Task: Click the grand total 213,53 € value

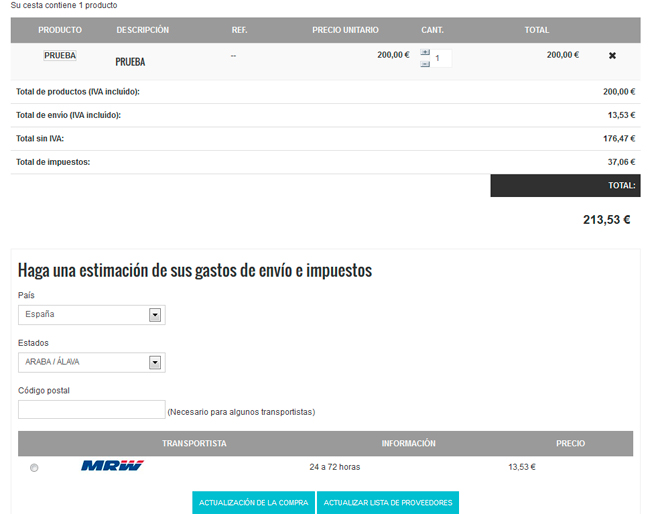Action: pos(606,220)
